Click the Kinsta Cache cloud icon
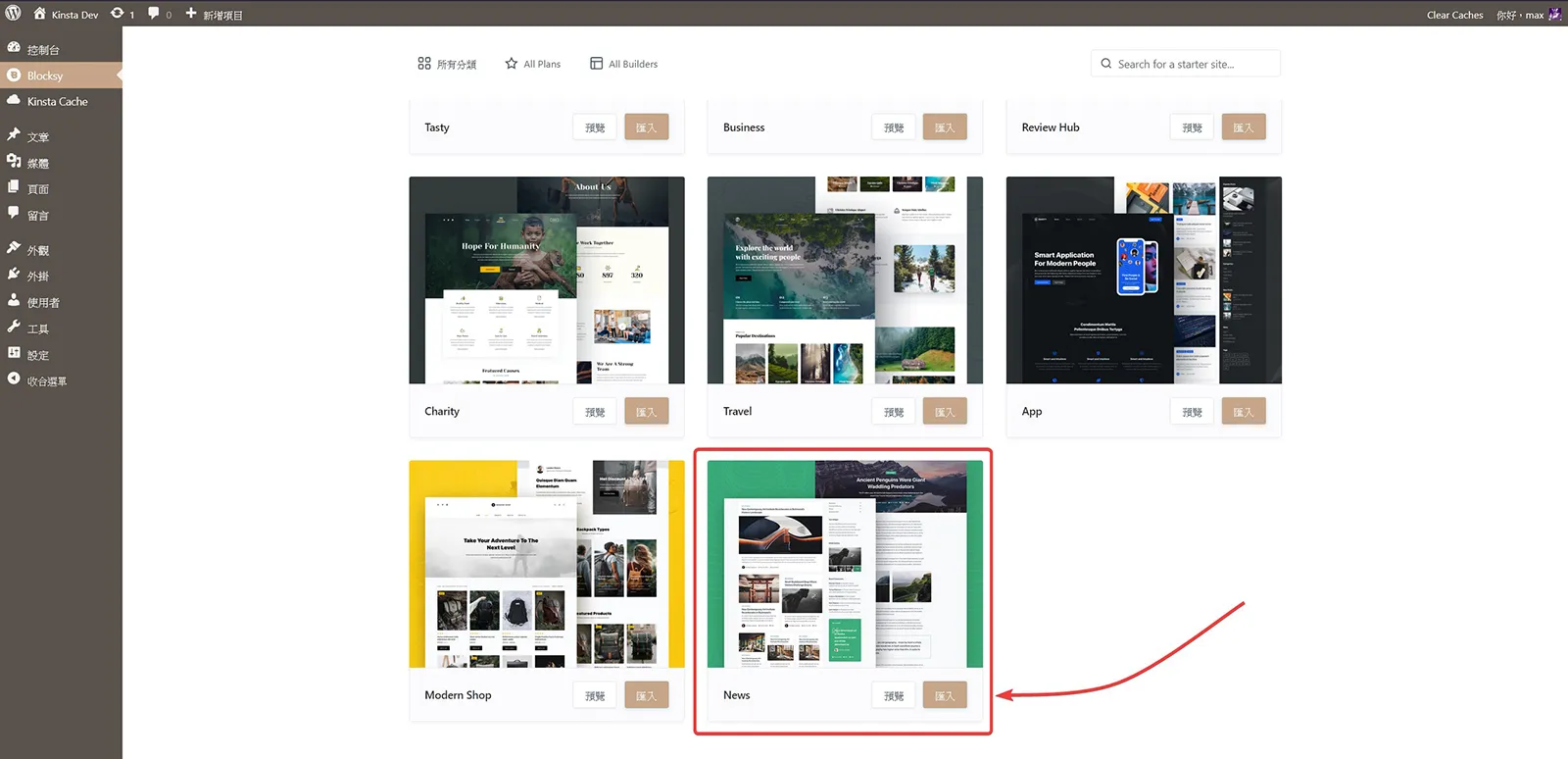The width and height of the screenshot is (1568, 759). coord(14,100)
